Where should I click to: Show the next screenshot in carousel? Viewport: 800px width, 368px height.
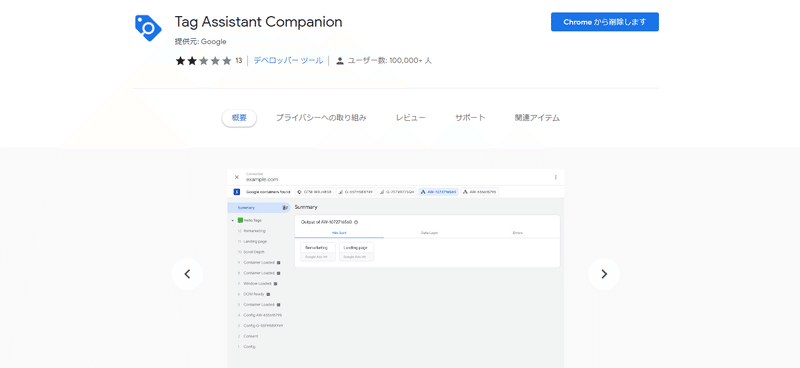604,274
